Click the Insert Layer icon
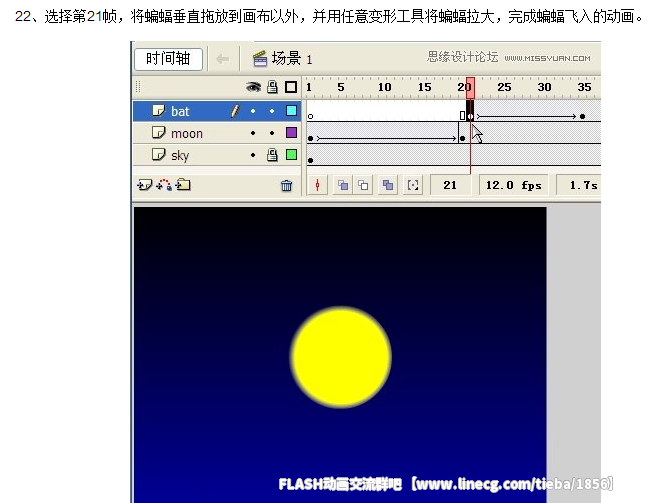 pos(144,185)
